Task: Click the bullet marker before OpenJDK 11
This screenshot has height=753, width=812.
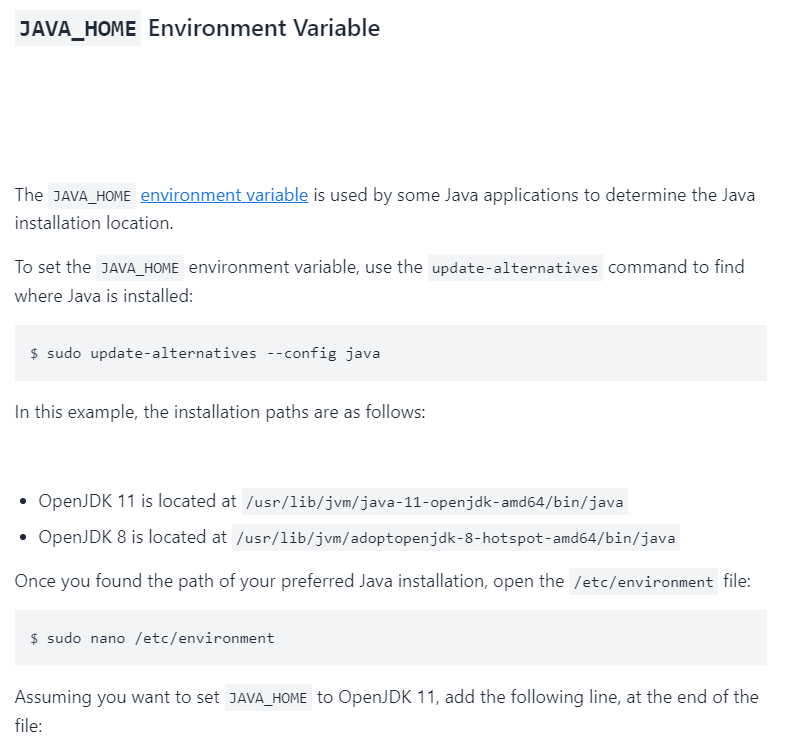Action: click(x=23, y=501)
